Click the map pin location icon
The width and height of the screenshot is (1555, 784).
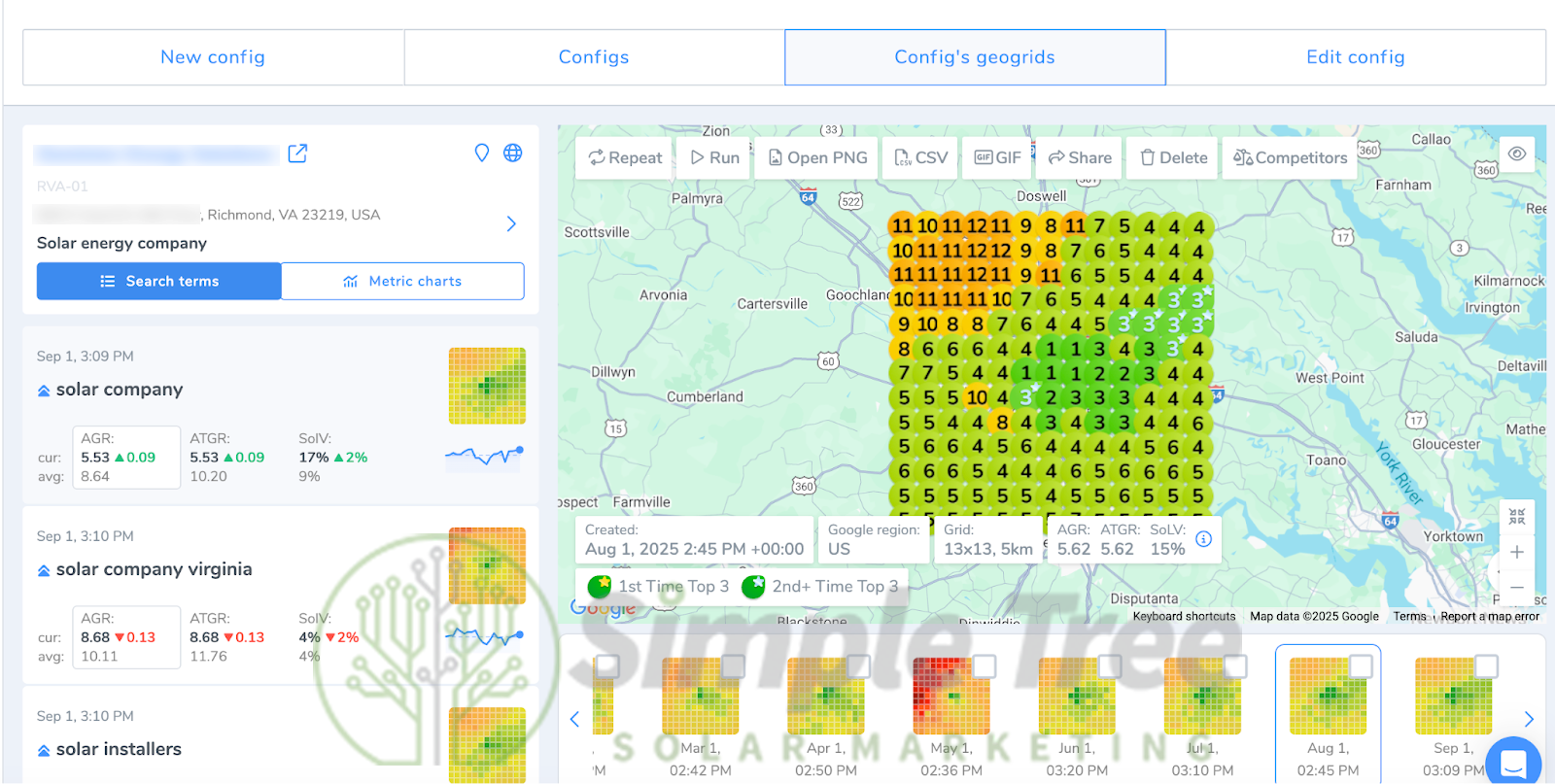[481, 153]
